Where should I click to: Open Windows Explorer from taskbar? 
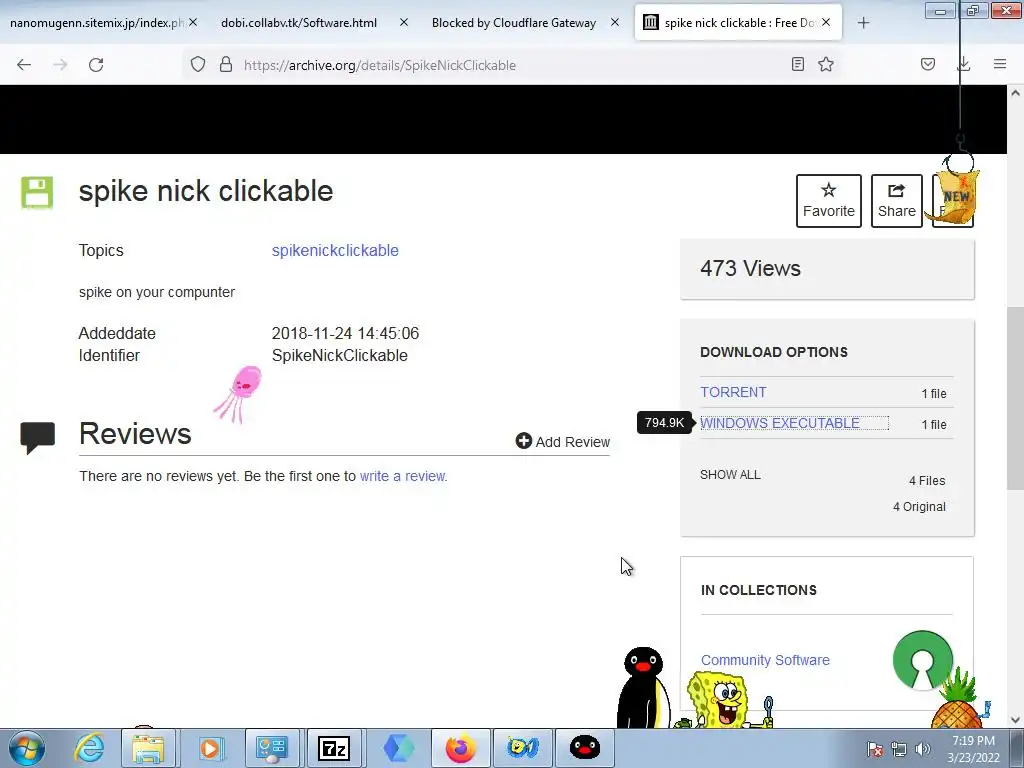click(148, 748)
